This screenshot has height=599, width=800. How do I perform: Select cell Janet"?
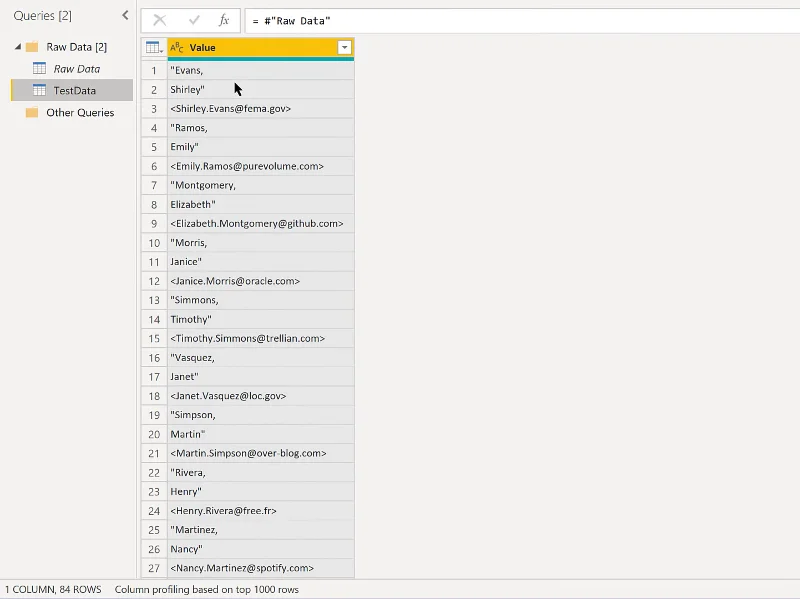click(261, 377)
